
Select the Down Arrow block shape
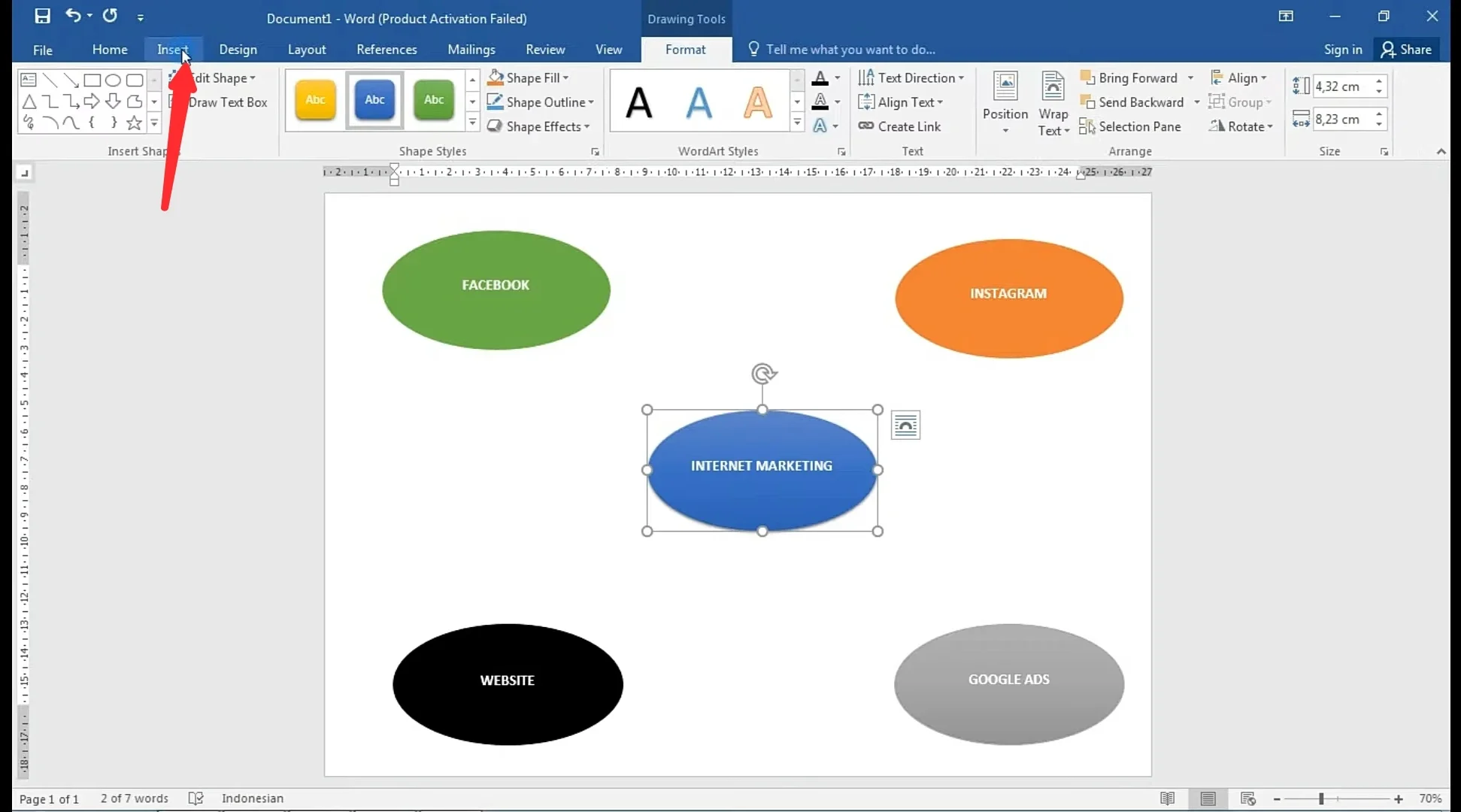pos(114,101)
